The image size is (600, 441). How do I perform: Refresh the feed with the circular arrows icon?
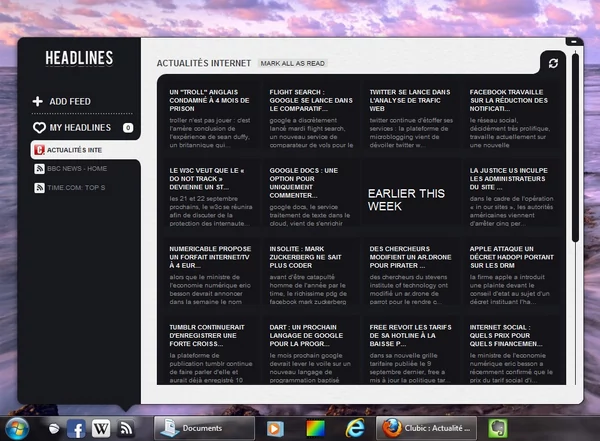pos(553,63)
